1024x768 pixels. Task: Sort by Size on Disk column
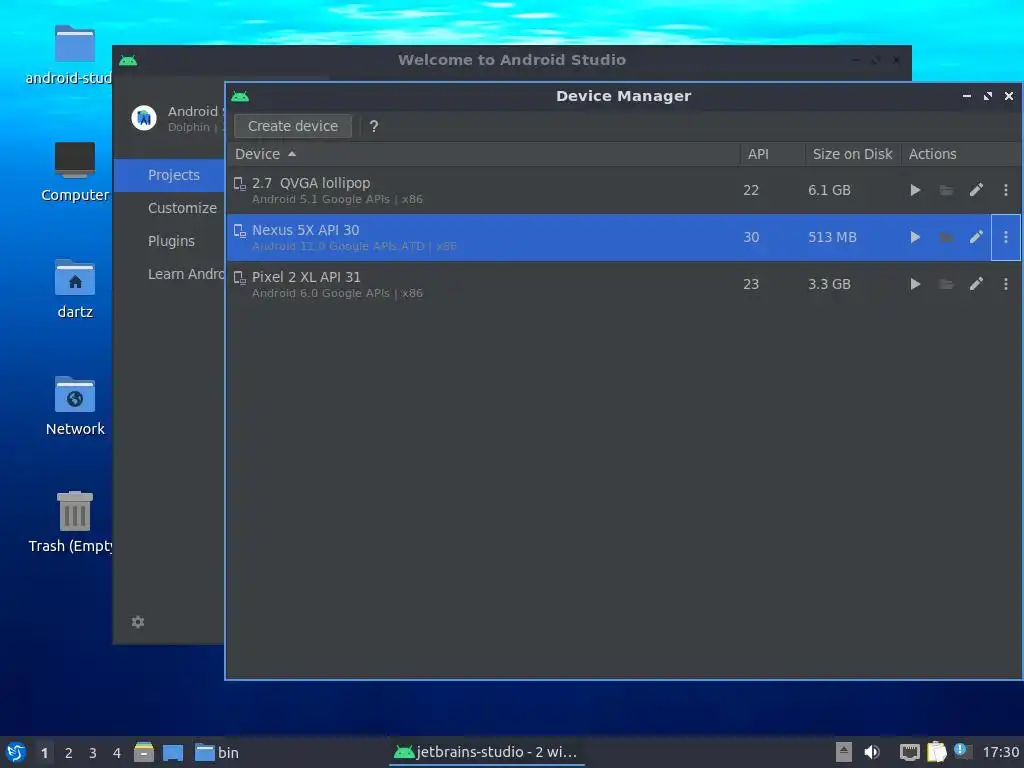click(x=852, y=154)
